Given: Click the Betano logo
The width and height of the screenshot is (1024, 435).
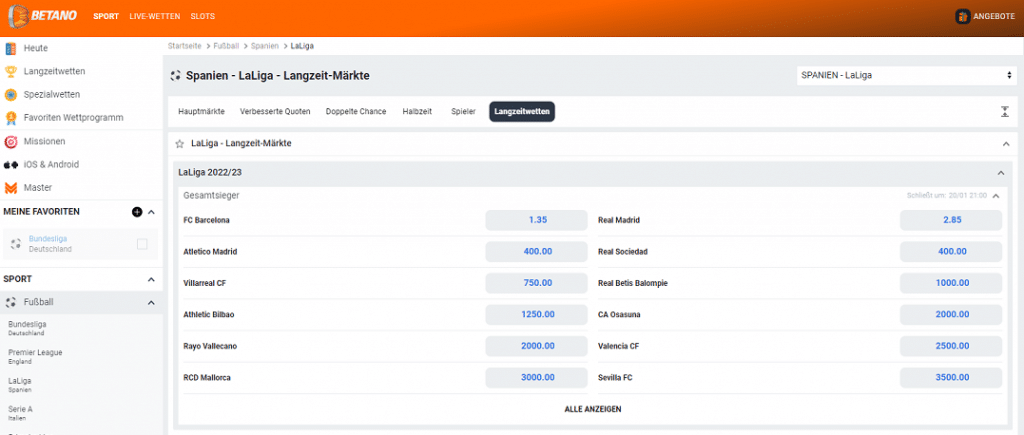Looking at the screenshot, I should pyautogui.click(x=42, y=16).
